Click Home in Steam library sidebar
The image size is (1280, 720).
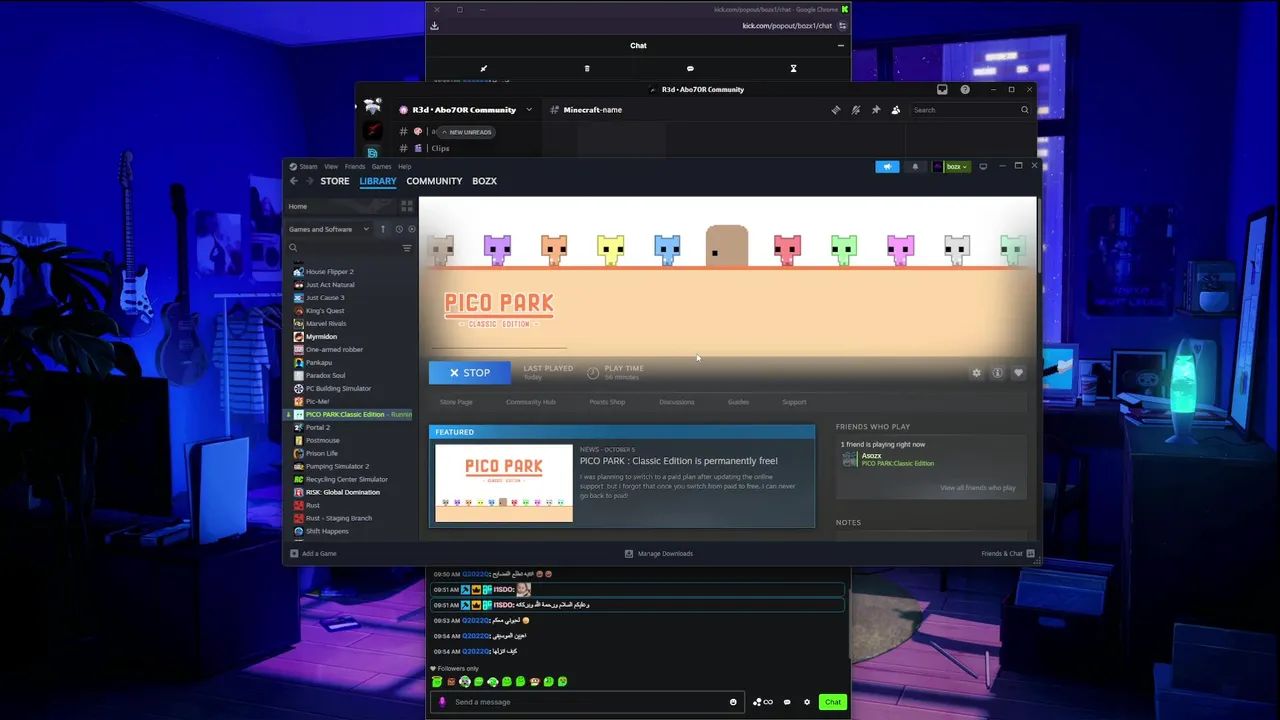(298, 206)
